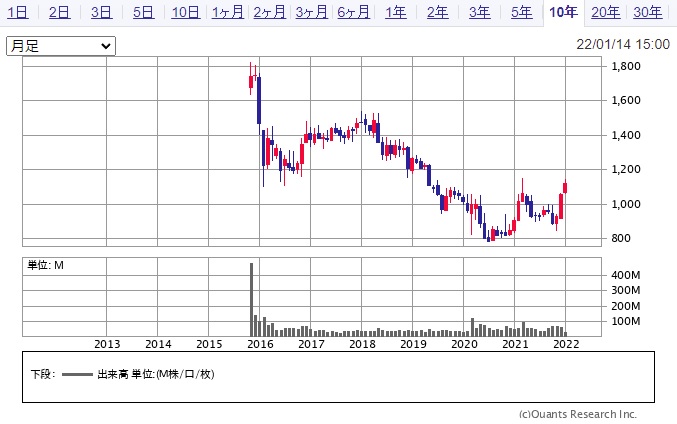This screenshot has width=677, height=424.
Task: Select the 5日 period tab
Action: click(143, 12)
